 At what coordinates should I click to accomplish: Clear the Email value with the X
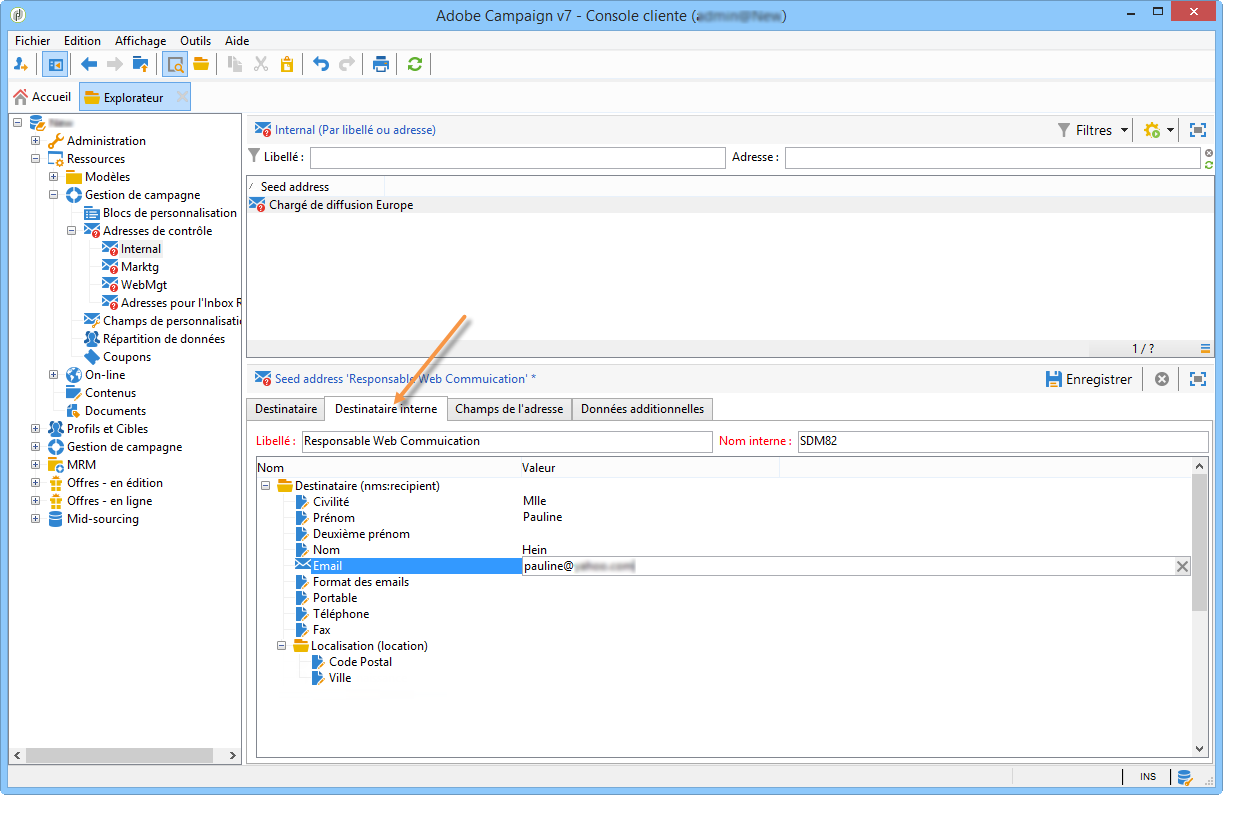(1182, 566)
